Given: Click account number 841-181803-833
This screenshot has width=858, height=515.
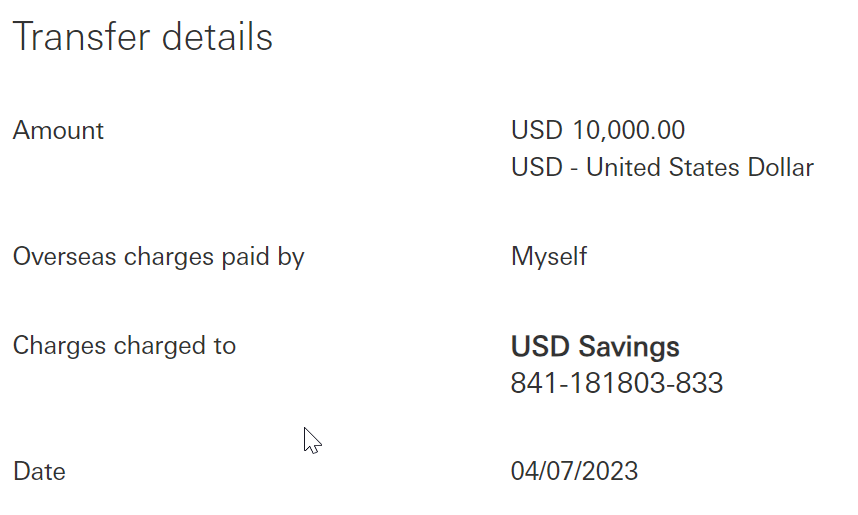Looking at the screenshot, I should click(617, 383).
